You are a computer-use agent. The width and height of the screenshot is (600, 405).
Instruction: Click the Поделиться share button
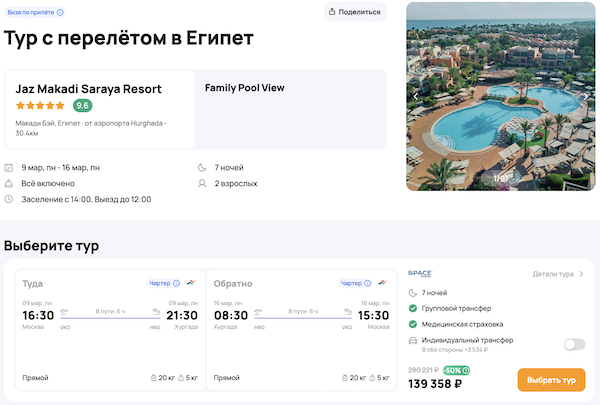coord(354,12)
